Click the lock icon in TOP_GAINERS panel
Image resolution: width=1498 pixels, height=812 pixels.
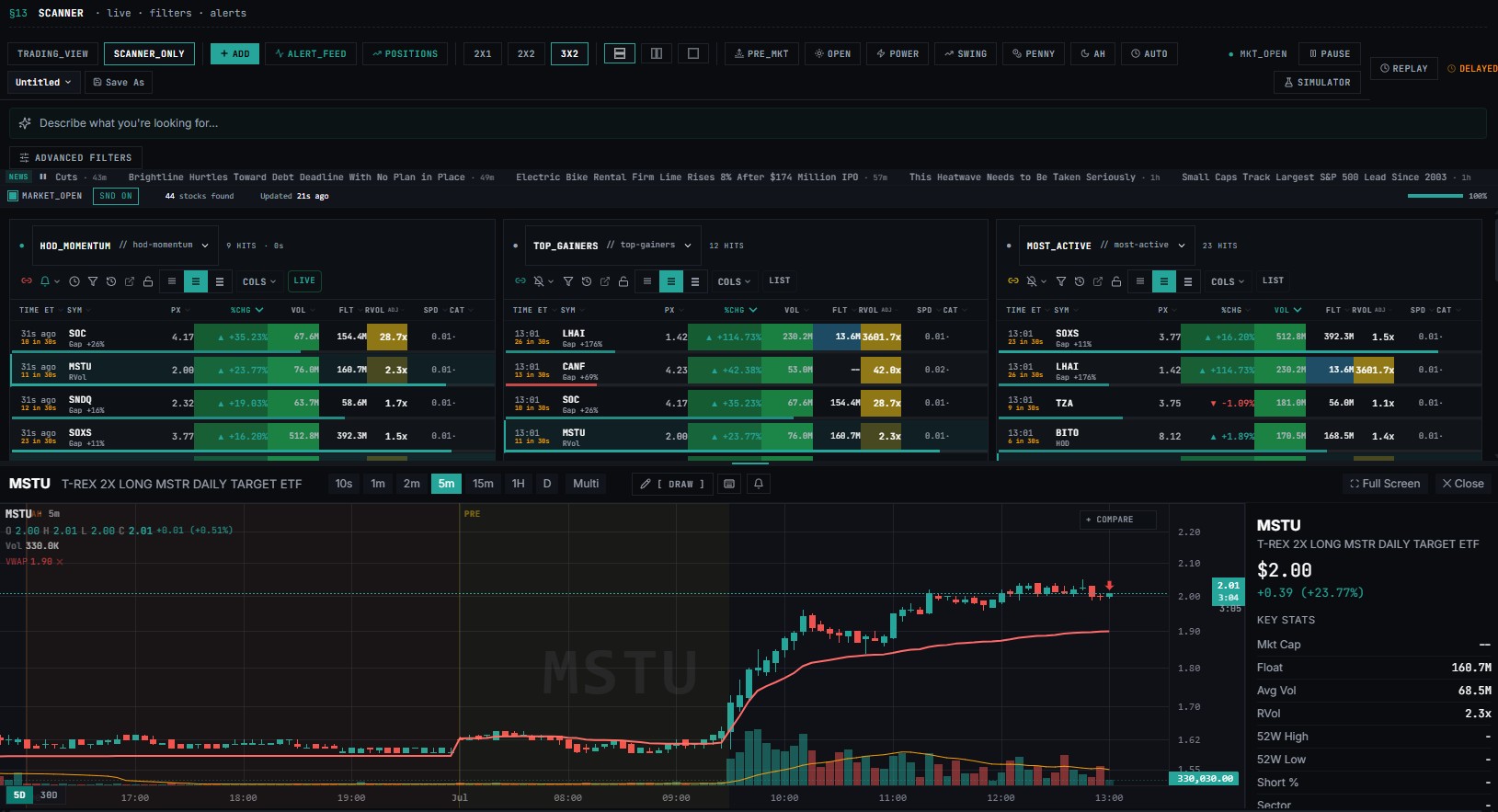tap(623, 281)
